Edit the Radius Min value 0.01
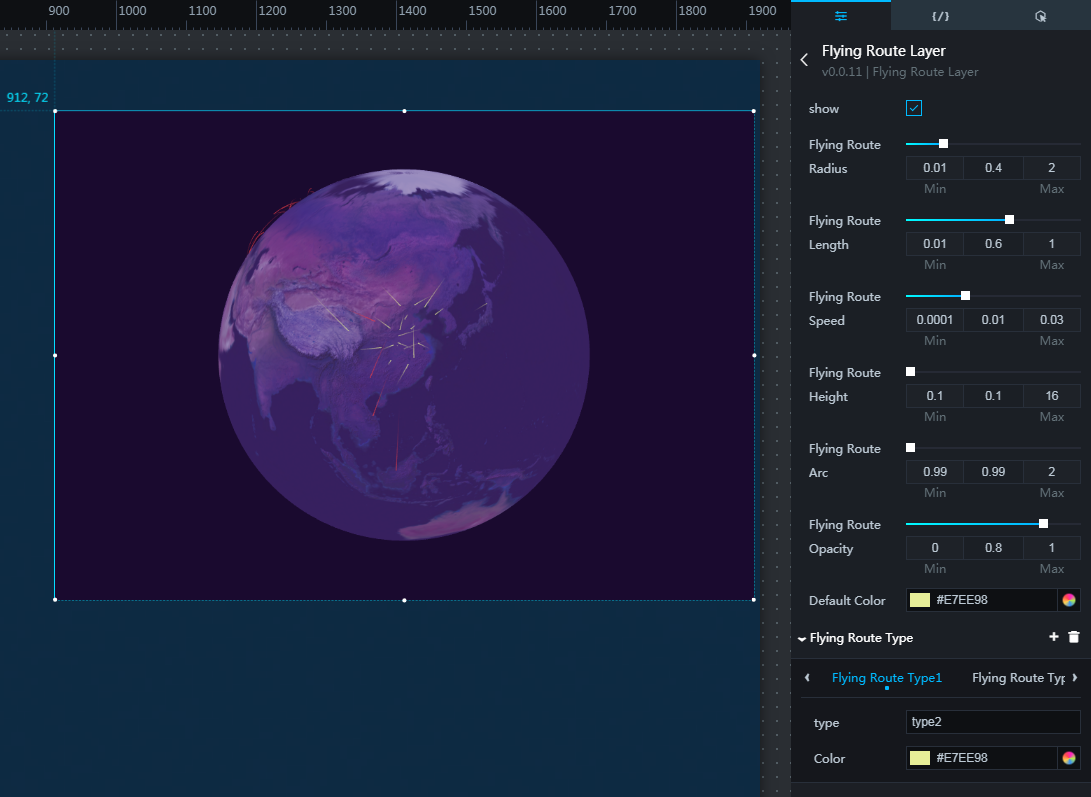Viewport: 1091px width, 797px height. coord(934,168)
